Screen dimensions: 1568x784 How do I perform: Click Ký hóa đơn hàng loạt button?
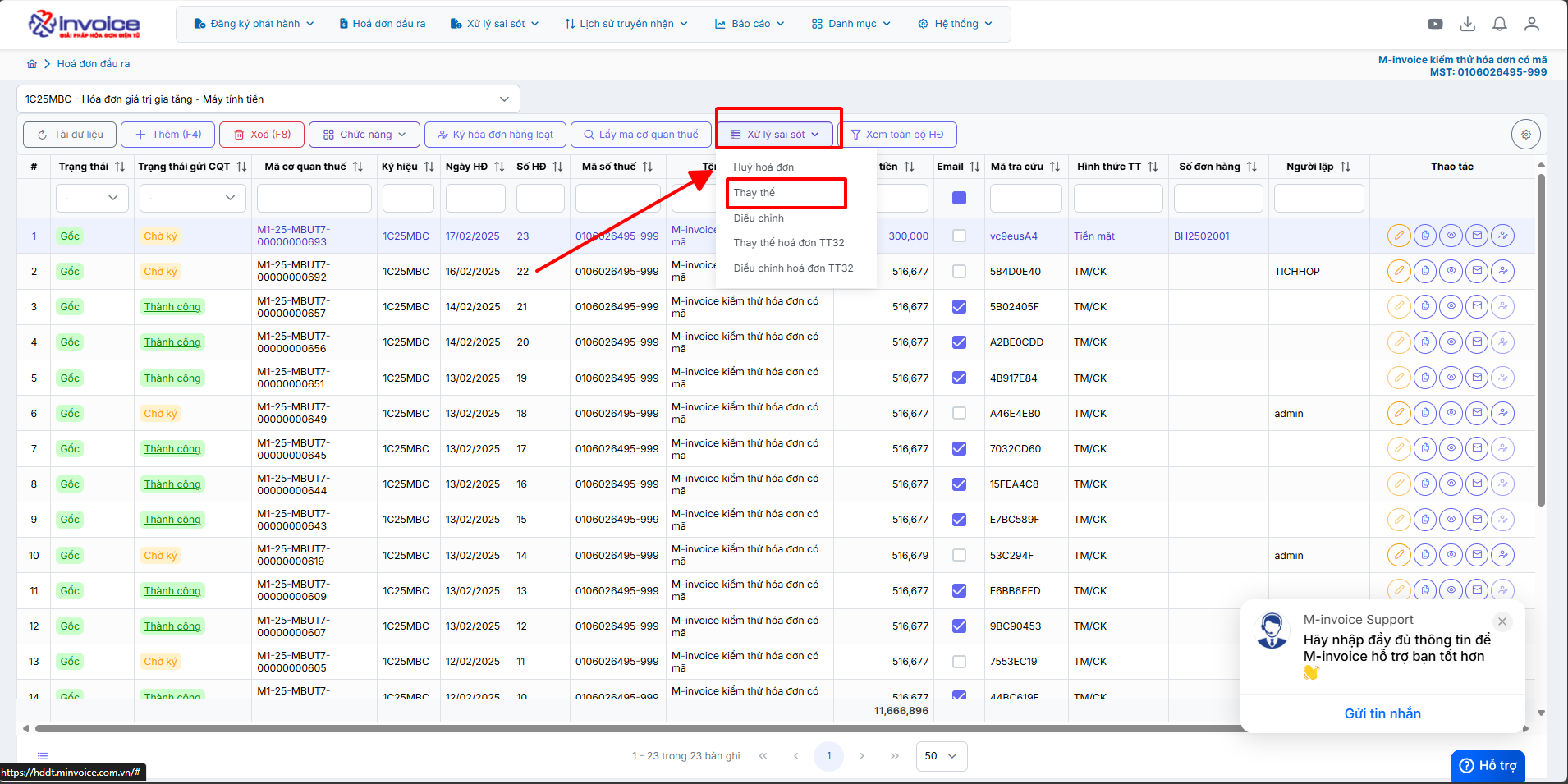click(495, 135)
